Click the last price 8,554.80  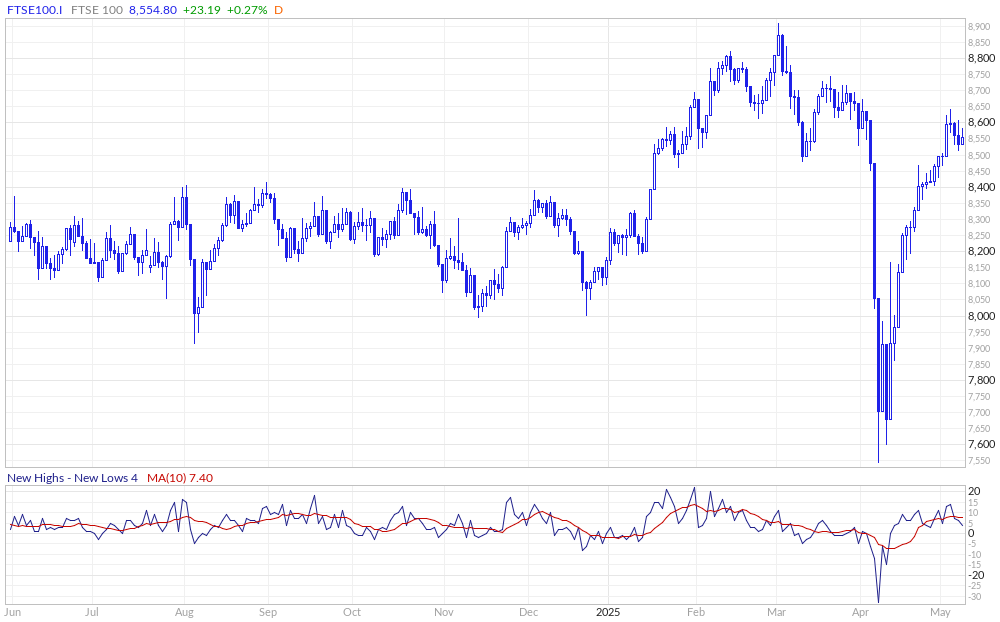pos(153,10)
